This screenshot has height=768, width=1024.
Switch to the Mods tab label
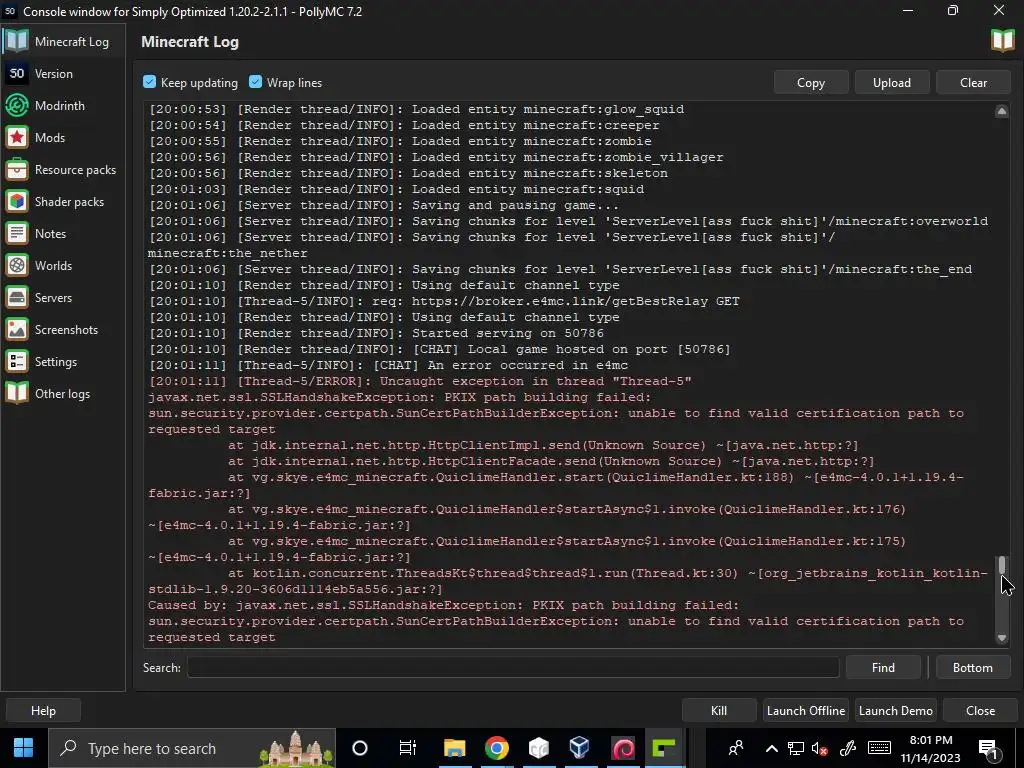[50, 138]
